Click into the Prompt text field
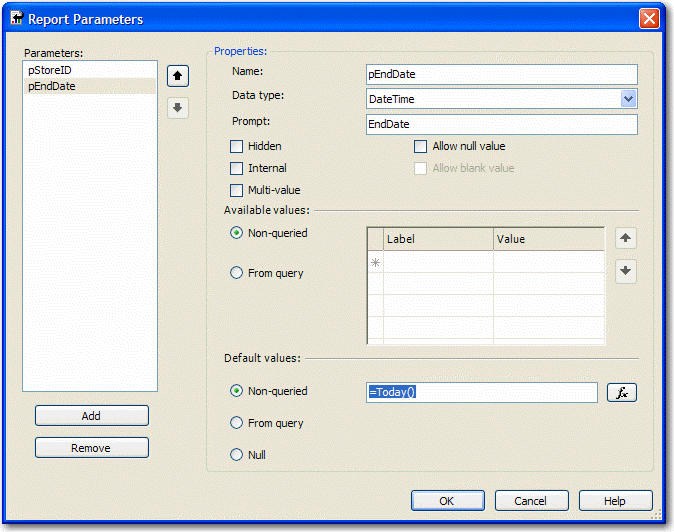The height and width of the screenshot is (532, 674). [x=501, y=125]
